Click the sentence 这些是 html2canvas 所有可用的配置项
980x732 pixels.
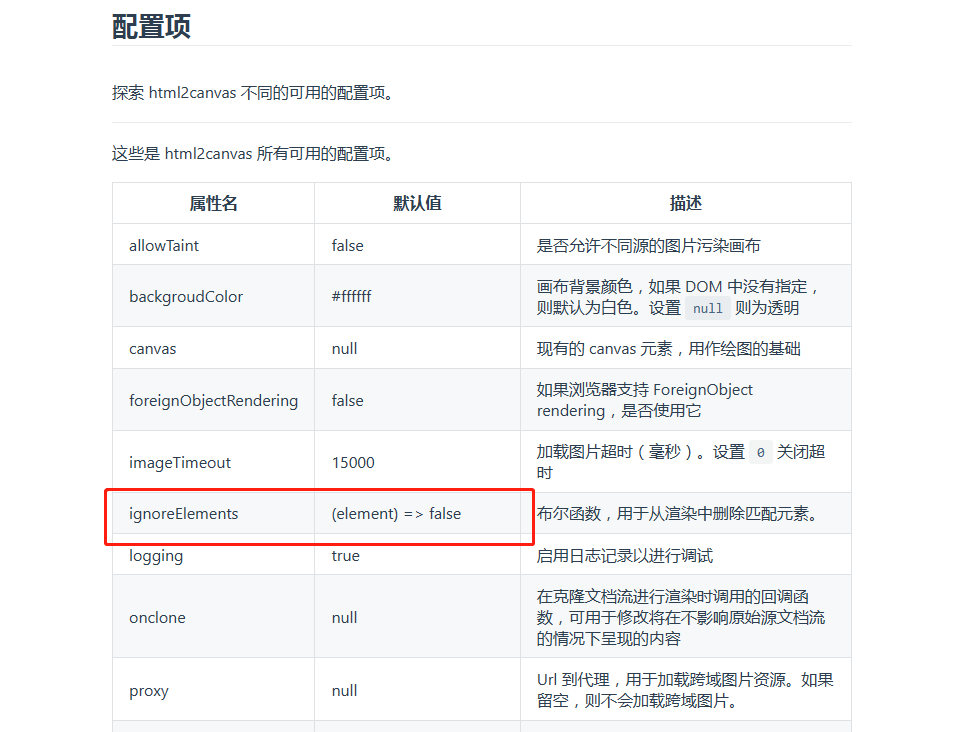tap(253, 154)
